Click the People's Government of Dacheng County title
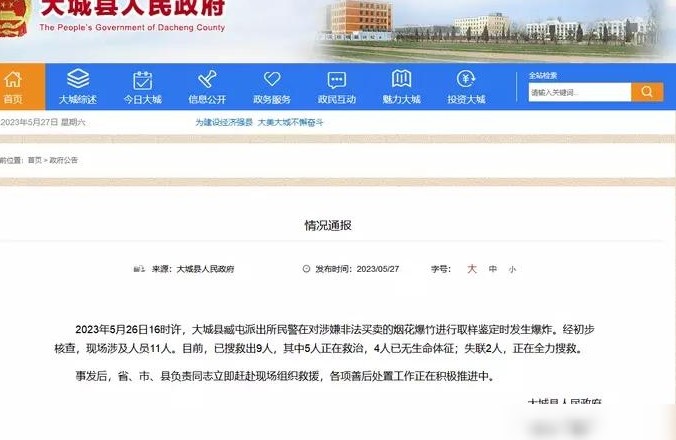The height and width of the screenshot is (440, 676). [132, 28]
